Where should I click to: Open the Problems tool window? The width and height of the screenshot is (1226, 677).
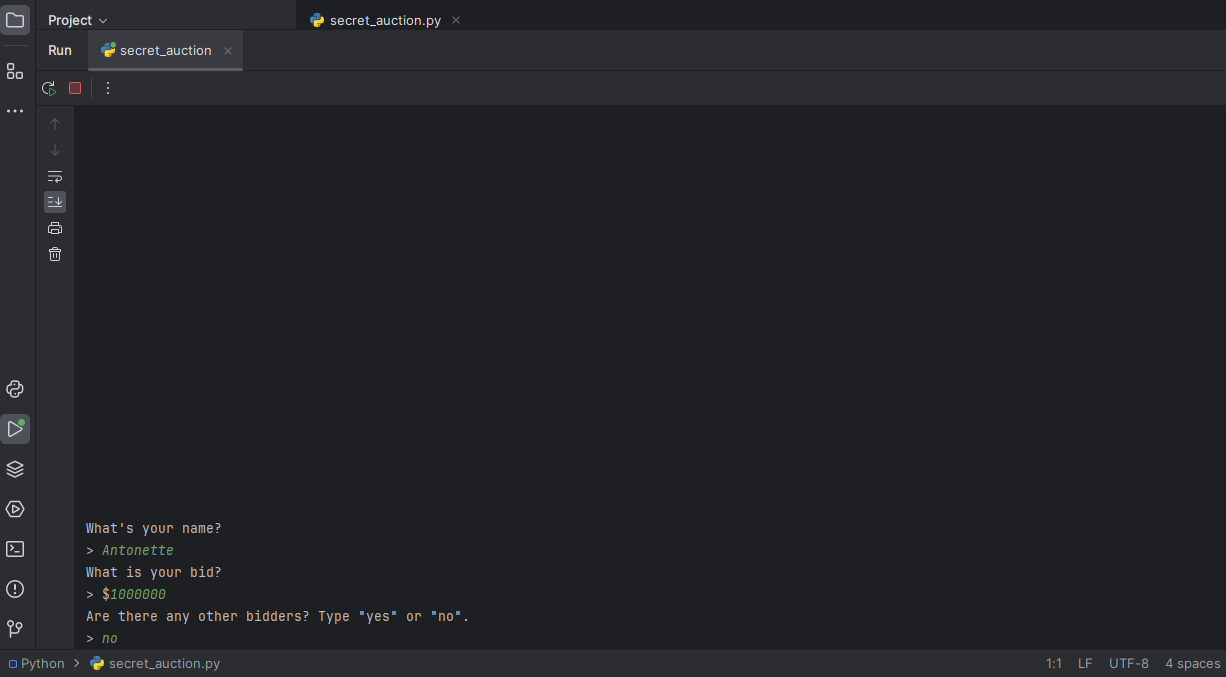pyautogui.click(x=15, y=589)
